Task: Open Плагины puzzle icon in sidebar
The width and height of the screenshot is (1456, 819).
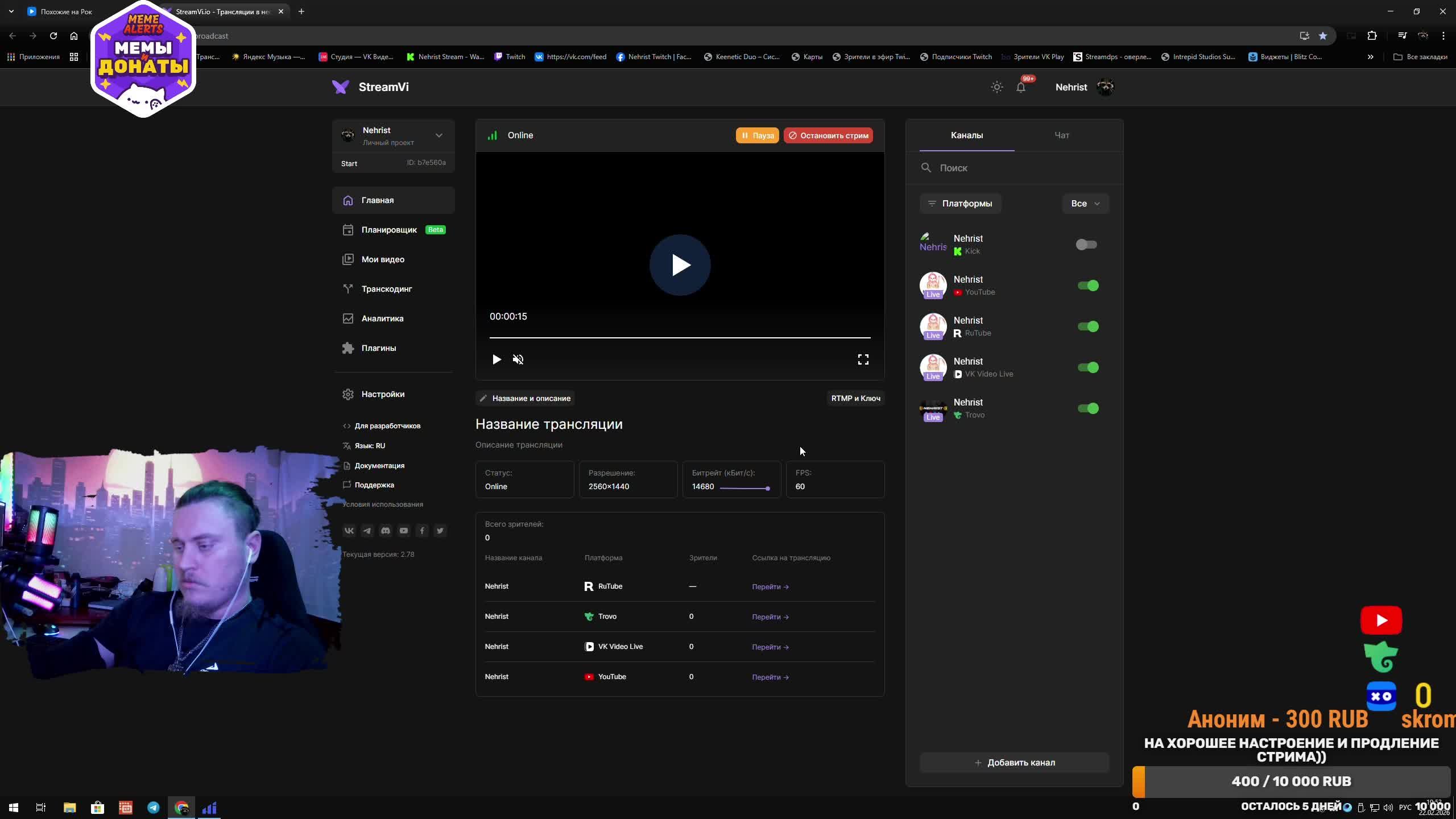Action: (348, 348)
